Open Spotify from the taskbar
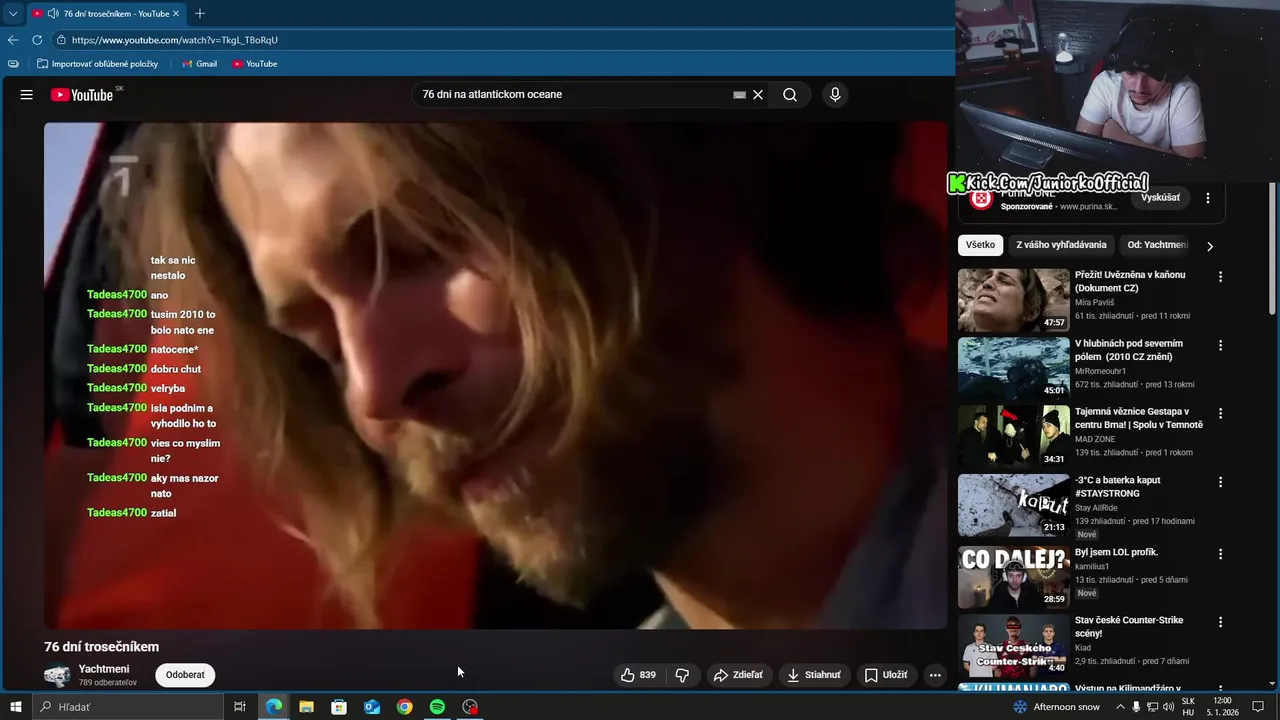1280x720 pixels. click(x=437, y=707)
